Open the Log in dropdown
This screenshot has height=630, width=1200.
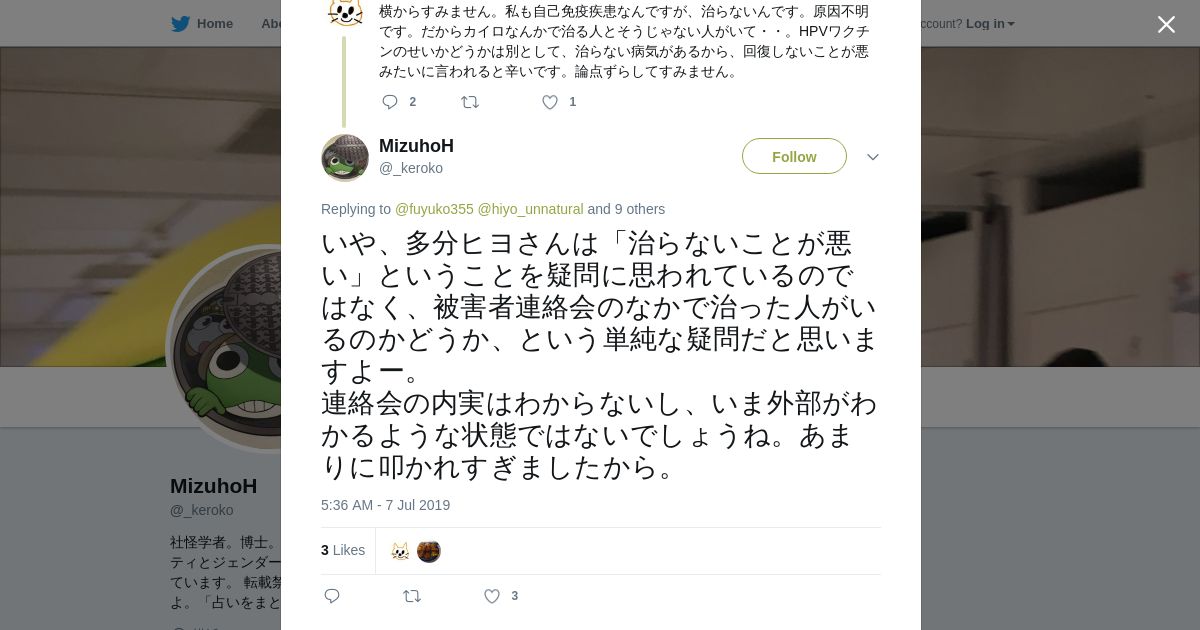[x=990, y=24]
